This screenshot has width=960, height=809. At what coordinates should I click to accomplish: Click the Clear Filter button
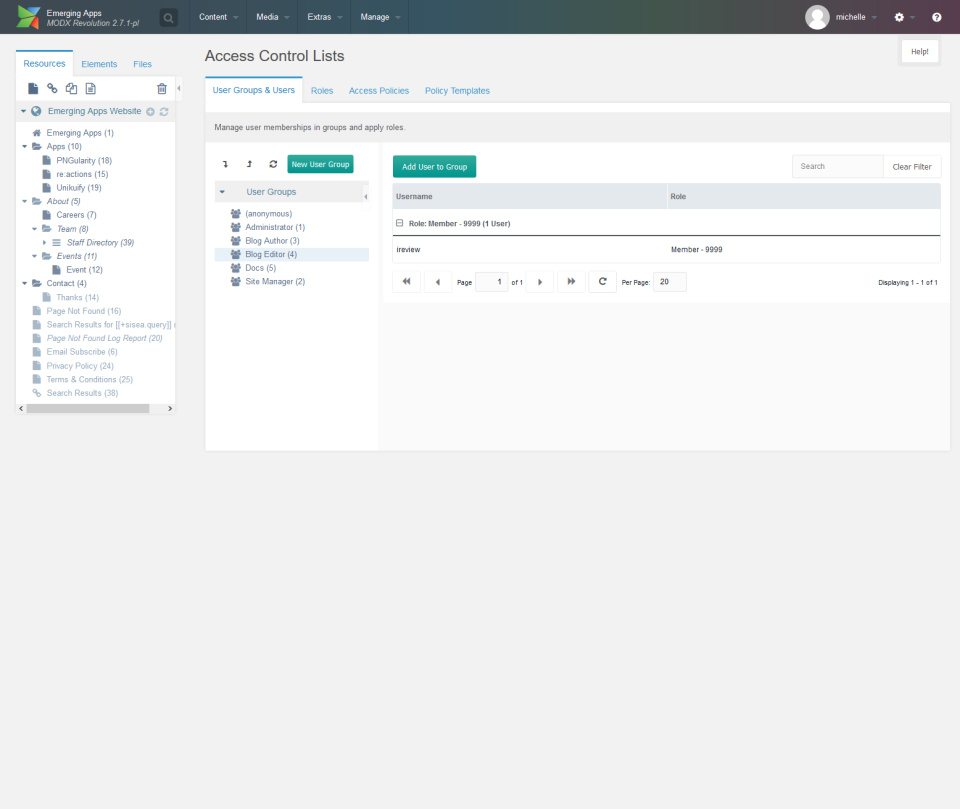[911, 166]
